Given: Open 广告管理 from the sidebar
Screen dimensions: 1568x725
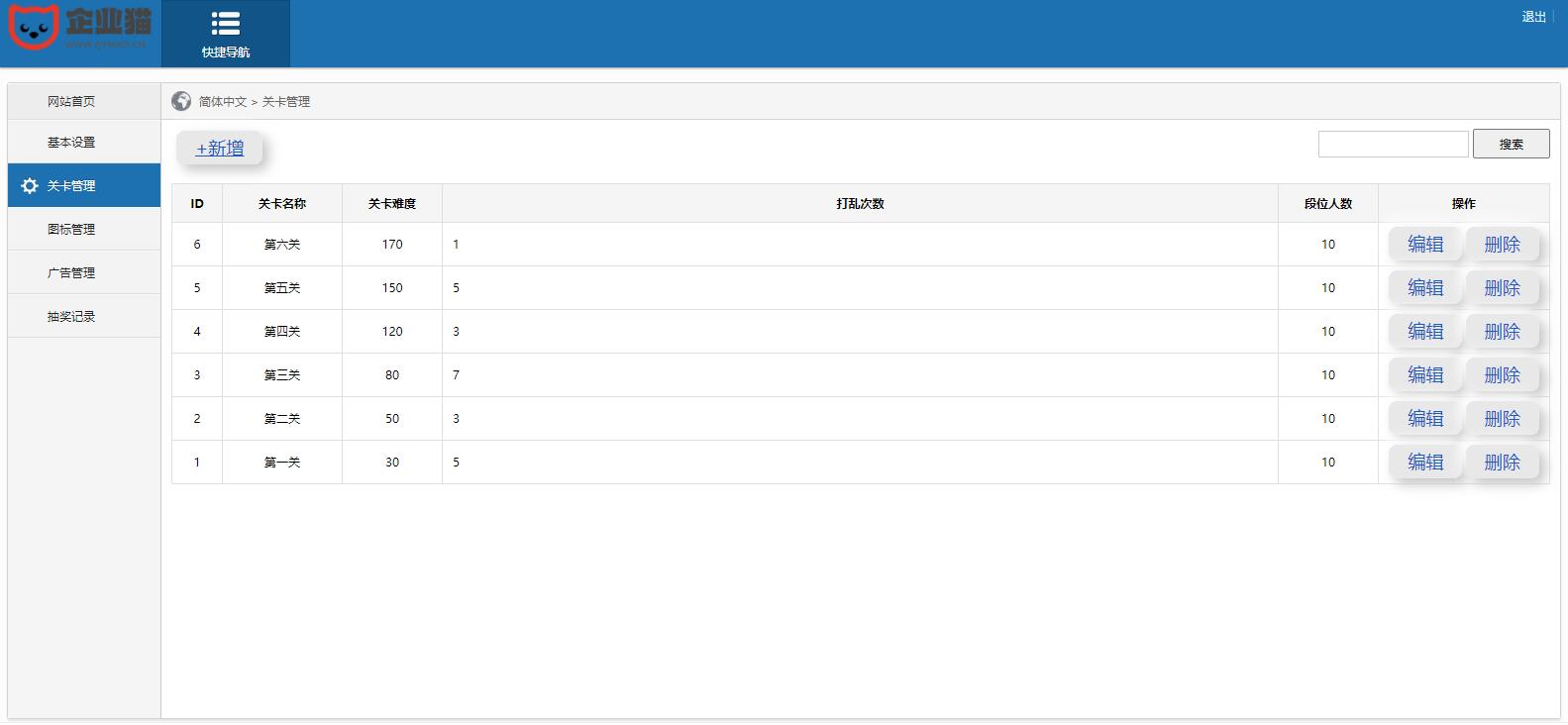Looking at the screenshot, I should tap(71, 272).
